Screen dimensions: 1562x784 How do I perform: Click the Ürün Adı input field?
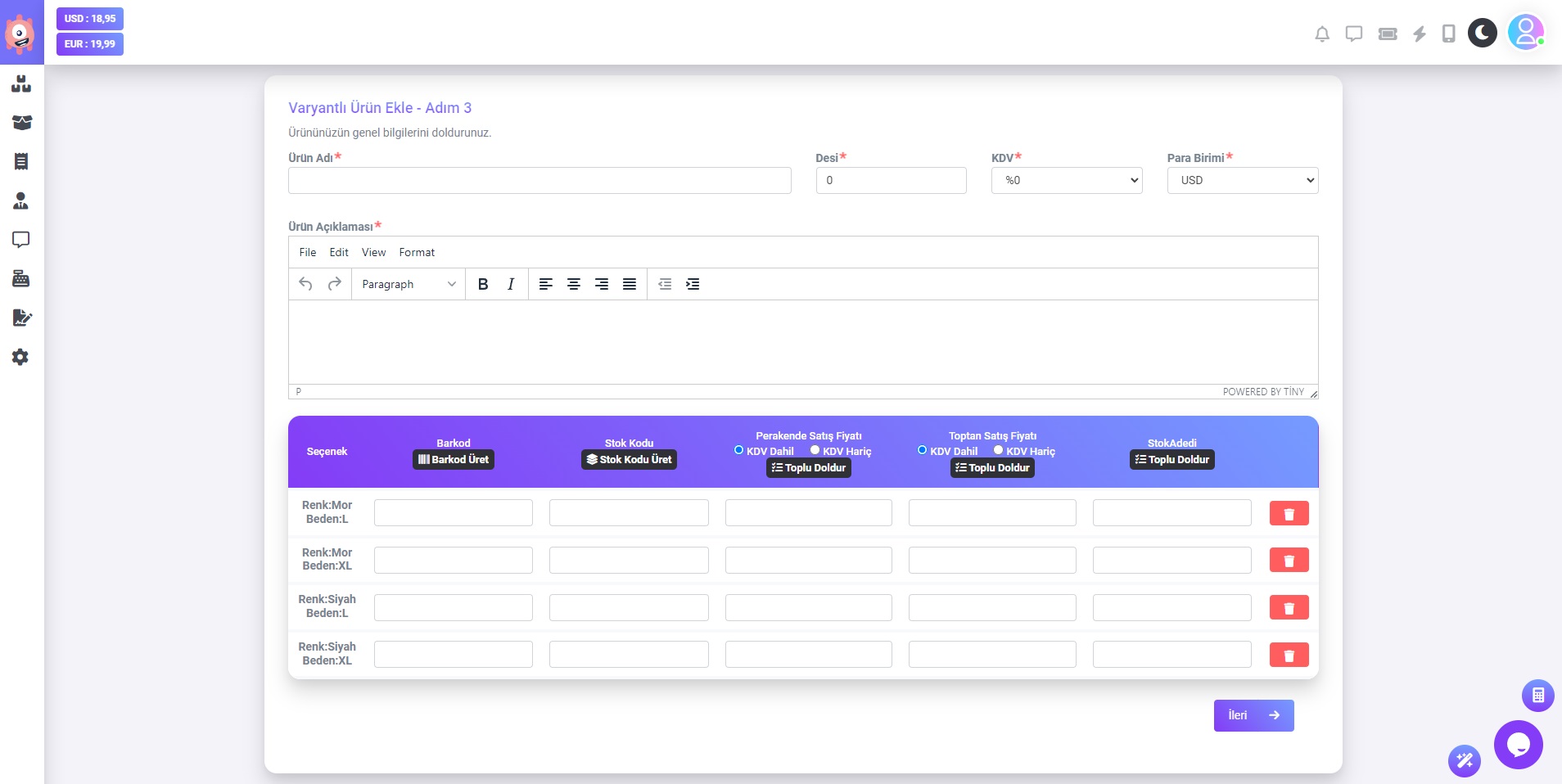coord(539,181)
